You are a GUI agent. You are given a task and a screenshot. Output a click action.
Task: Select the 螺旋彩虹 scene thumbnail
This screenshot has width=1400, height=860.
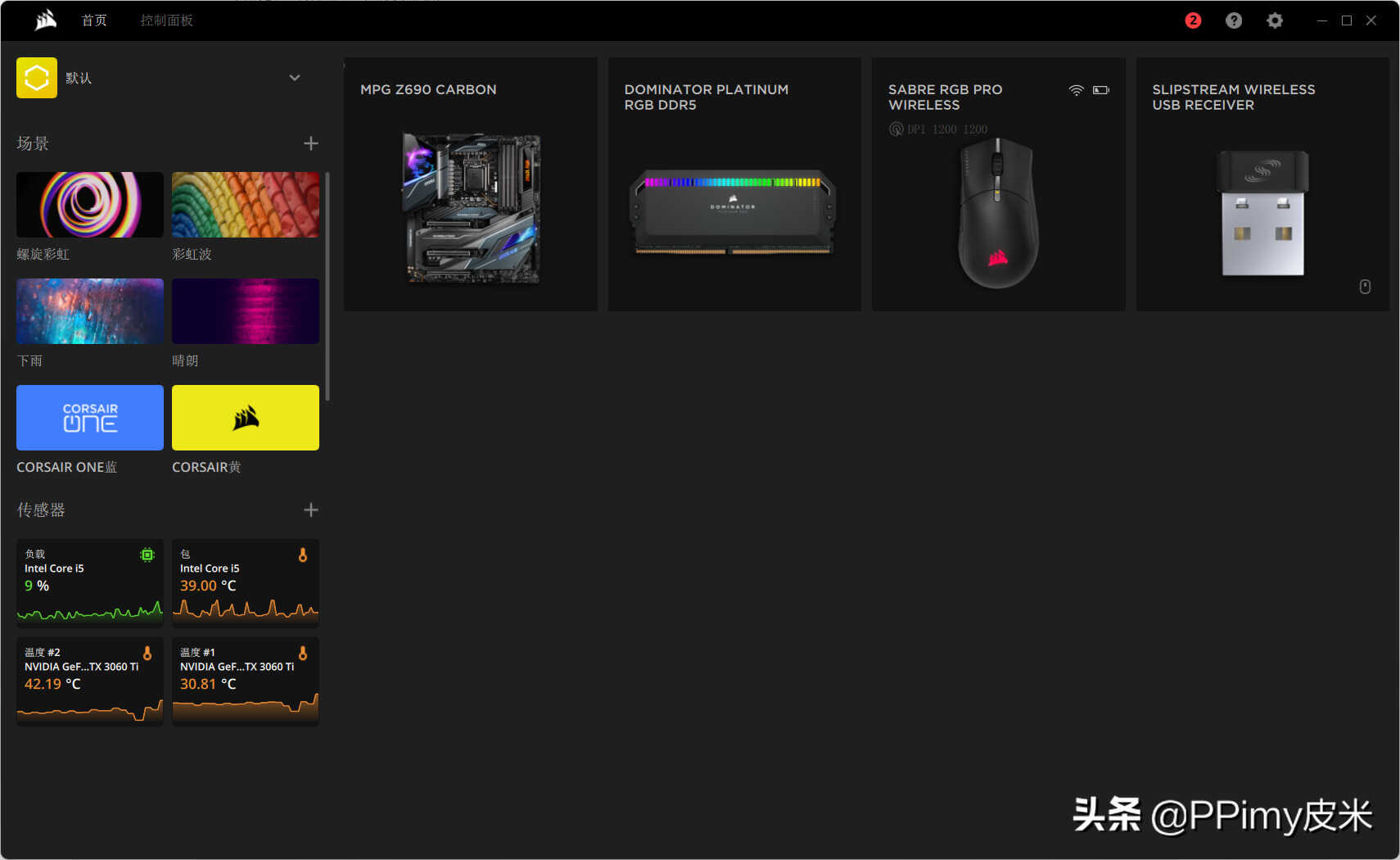(x=90, y=205)
